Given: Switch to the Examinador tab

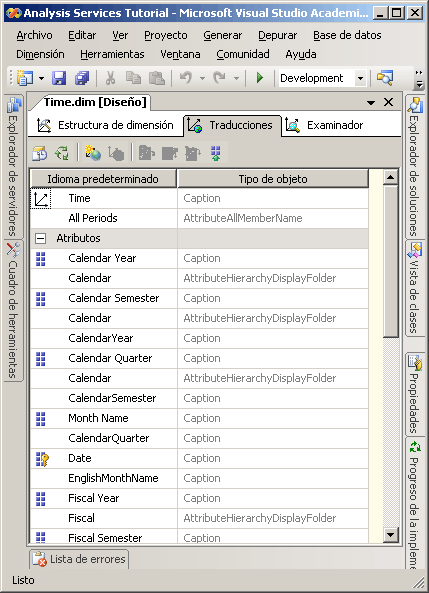Looking at the screenshot, I should [x=325, y=125].
